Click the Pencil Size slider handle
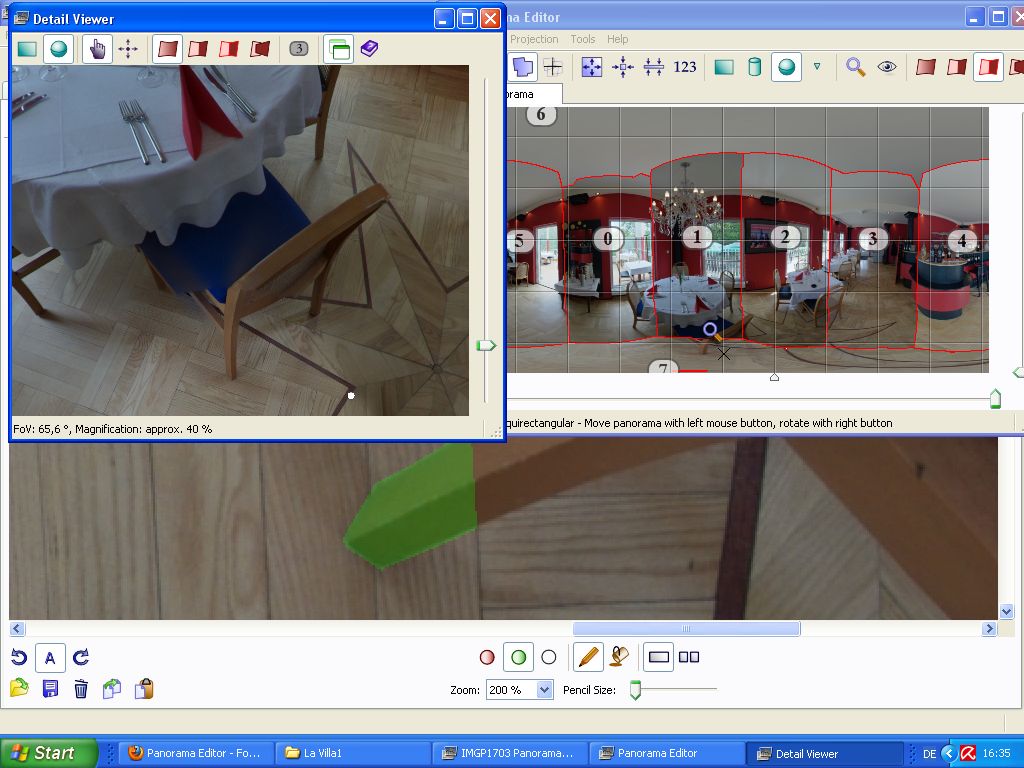 (634, 690)
